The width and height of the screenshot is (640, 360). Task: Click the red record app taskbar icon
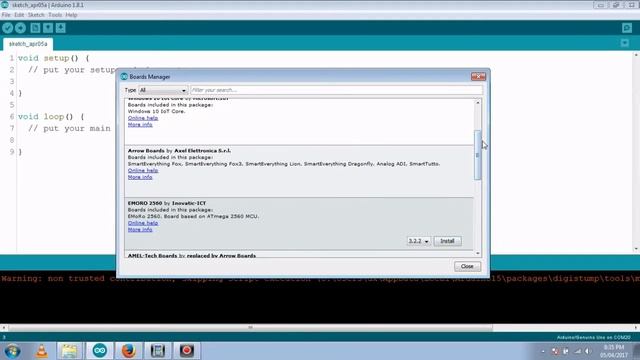[x=187, y=351]
